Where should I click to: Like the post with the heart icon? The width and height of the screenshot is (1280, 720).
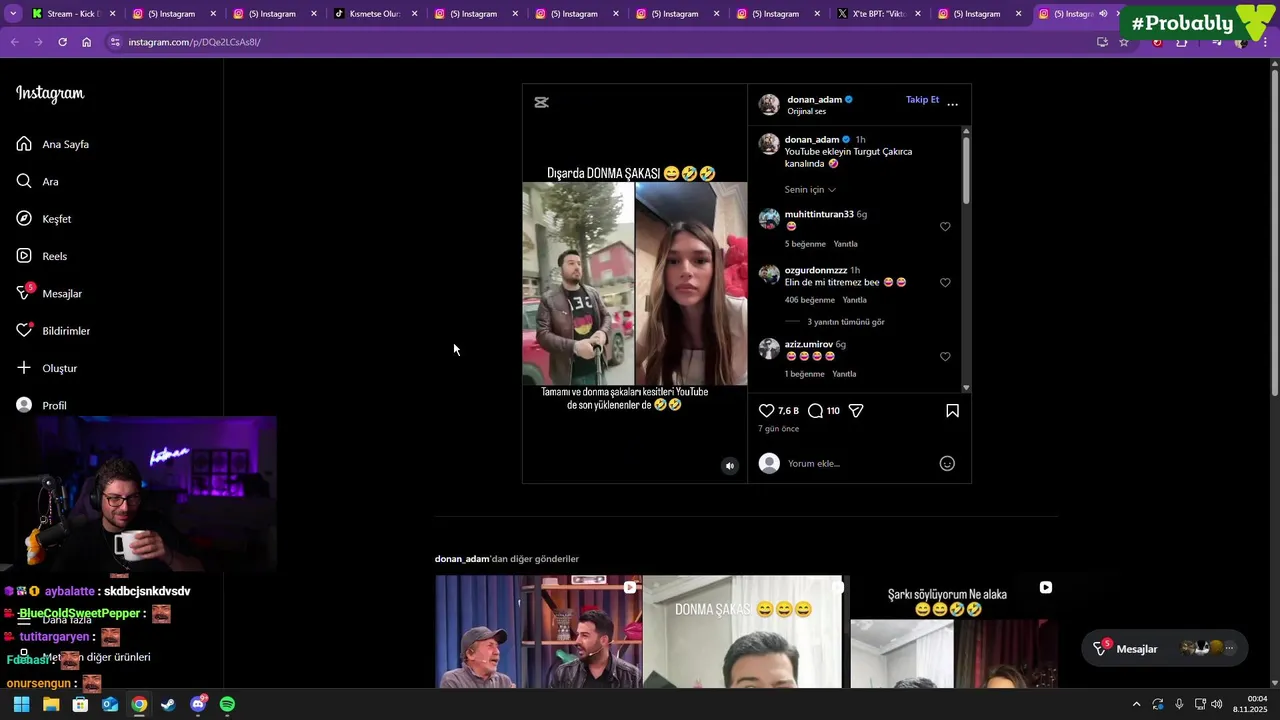(766, 411)
